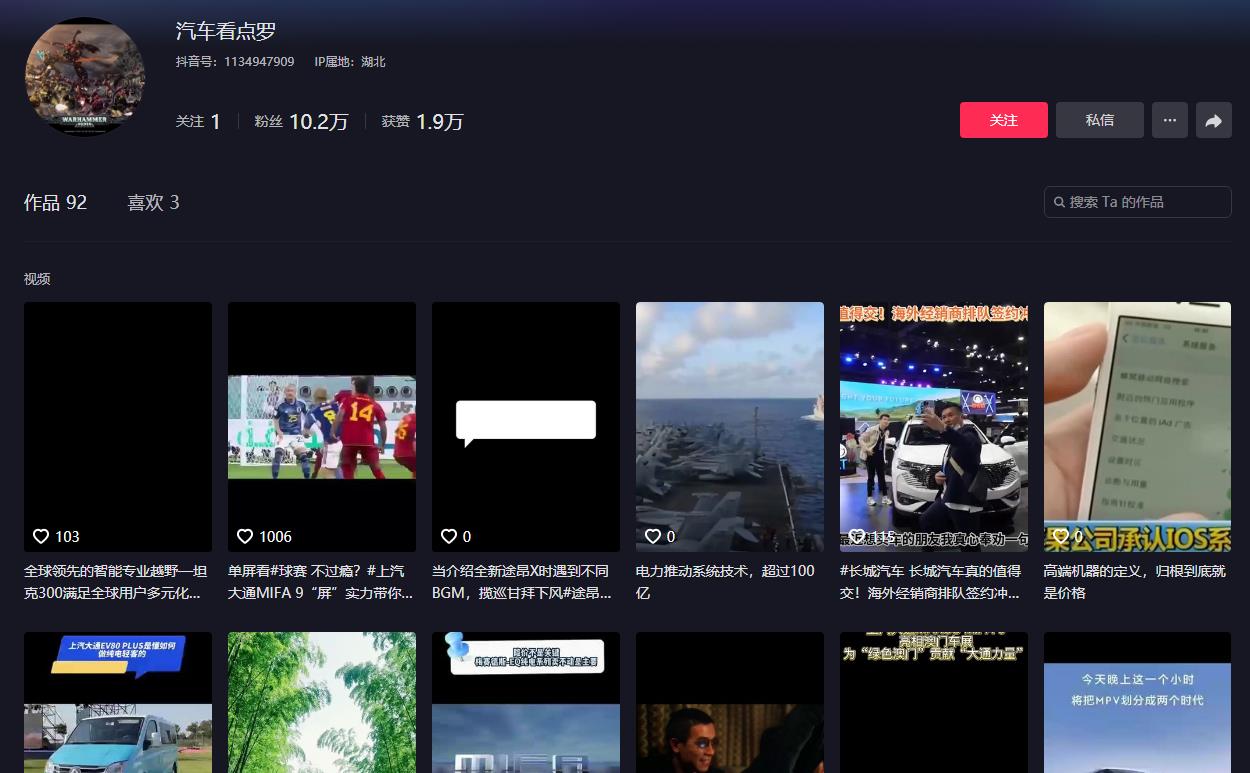Screen dimensions: 1250x773
Task: Open the green trees video thumbnail
Action: point(322,702)
